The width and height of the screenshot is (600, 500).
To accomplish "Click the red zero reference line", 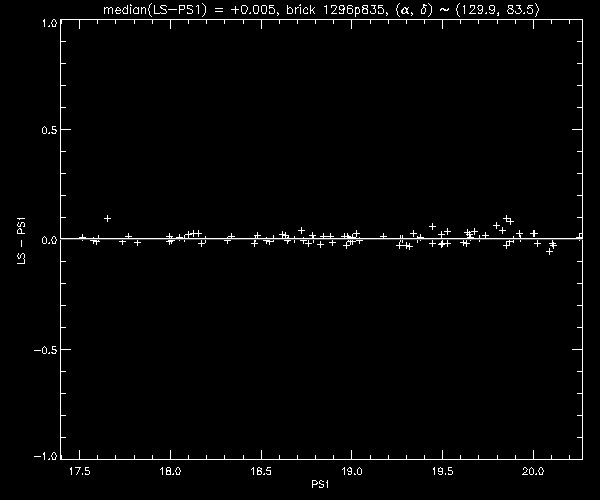I will (321, 239).
